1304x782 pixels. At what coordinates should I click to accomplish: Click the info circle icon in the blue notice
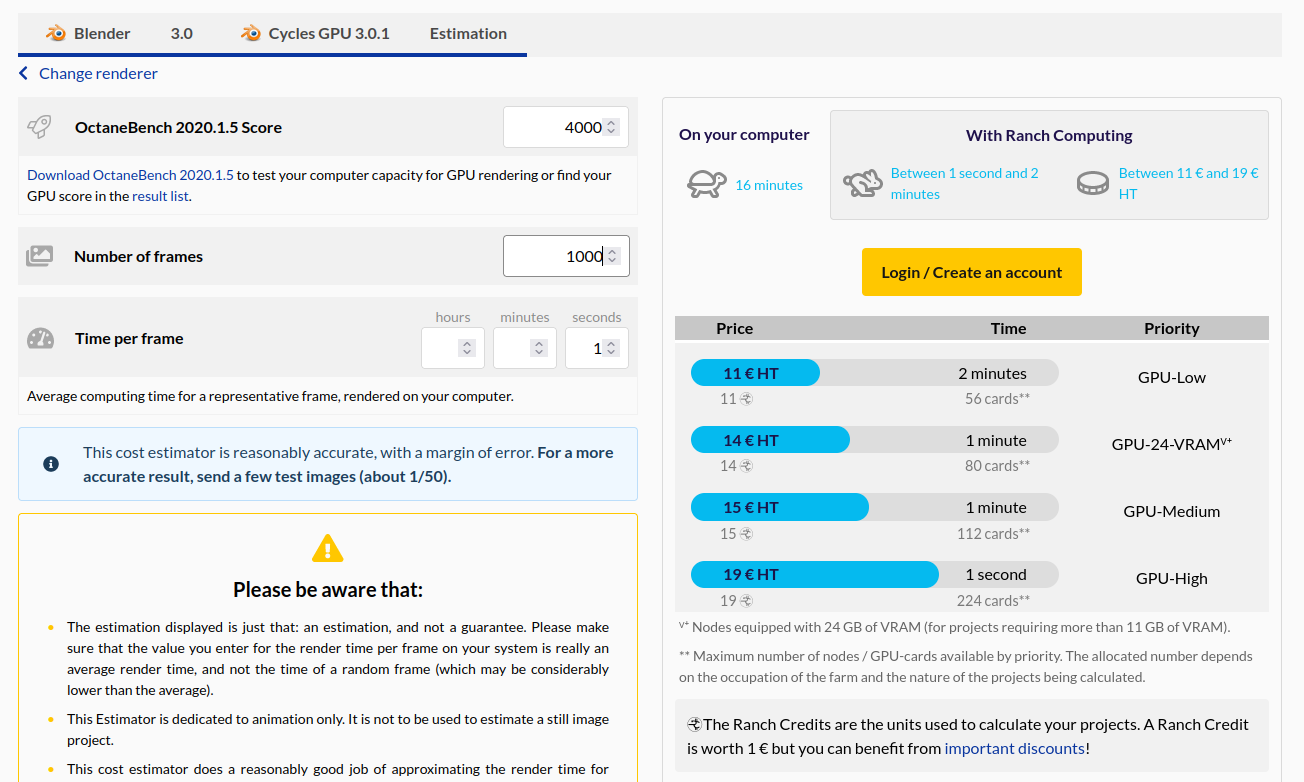51,464
